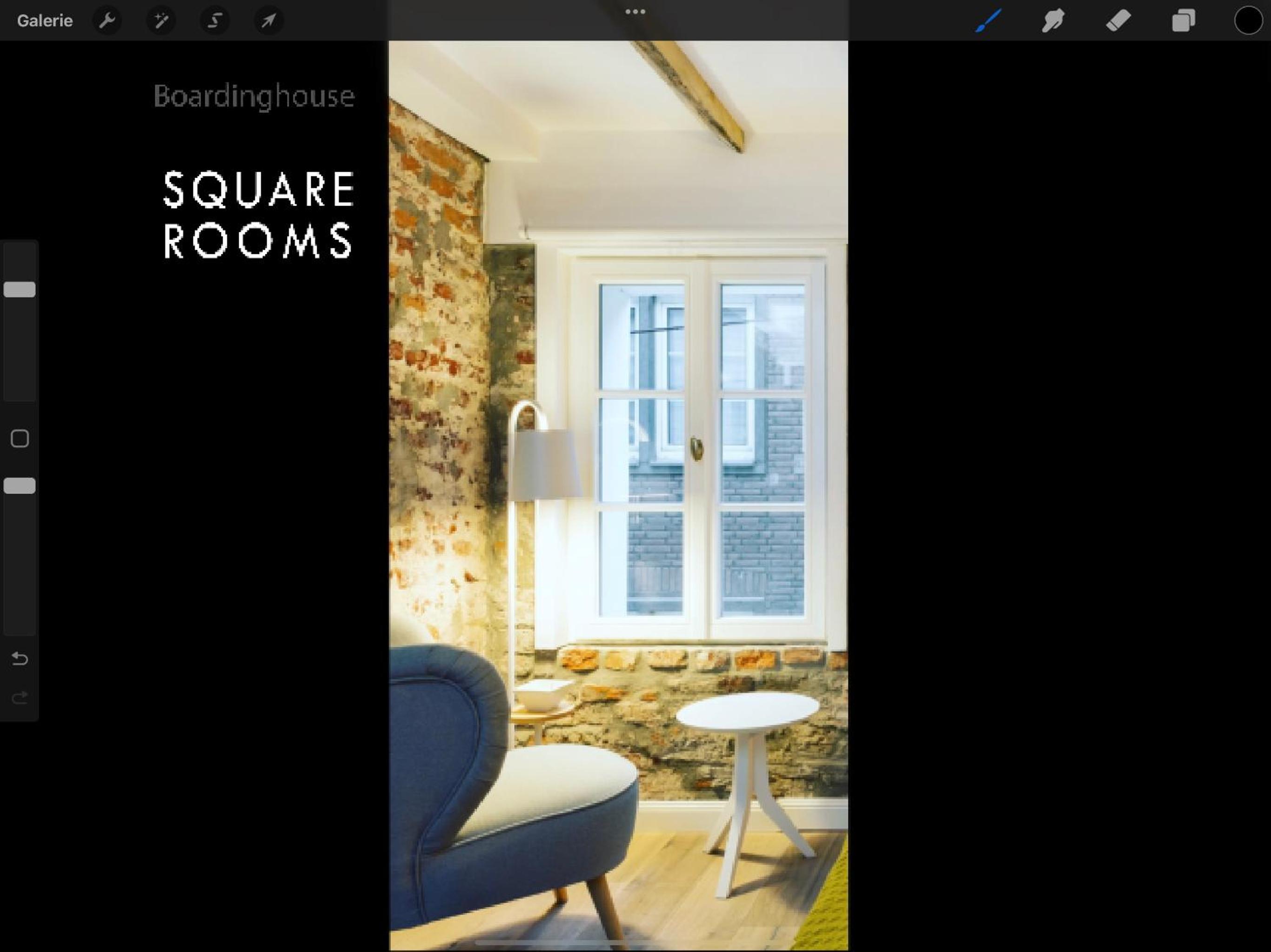Click the brush opacity slider handle
Viewport: 1271px width, 952px height.
tap(20, 486)
